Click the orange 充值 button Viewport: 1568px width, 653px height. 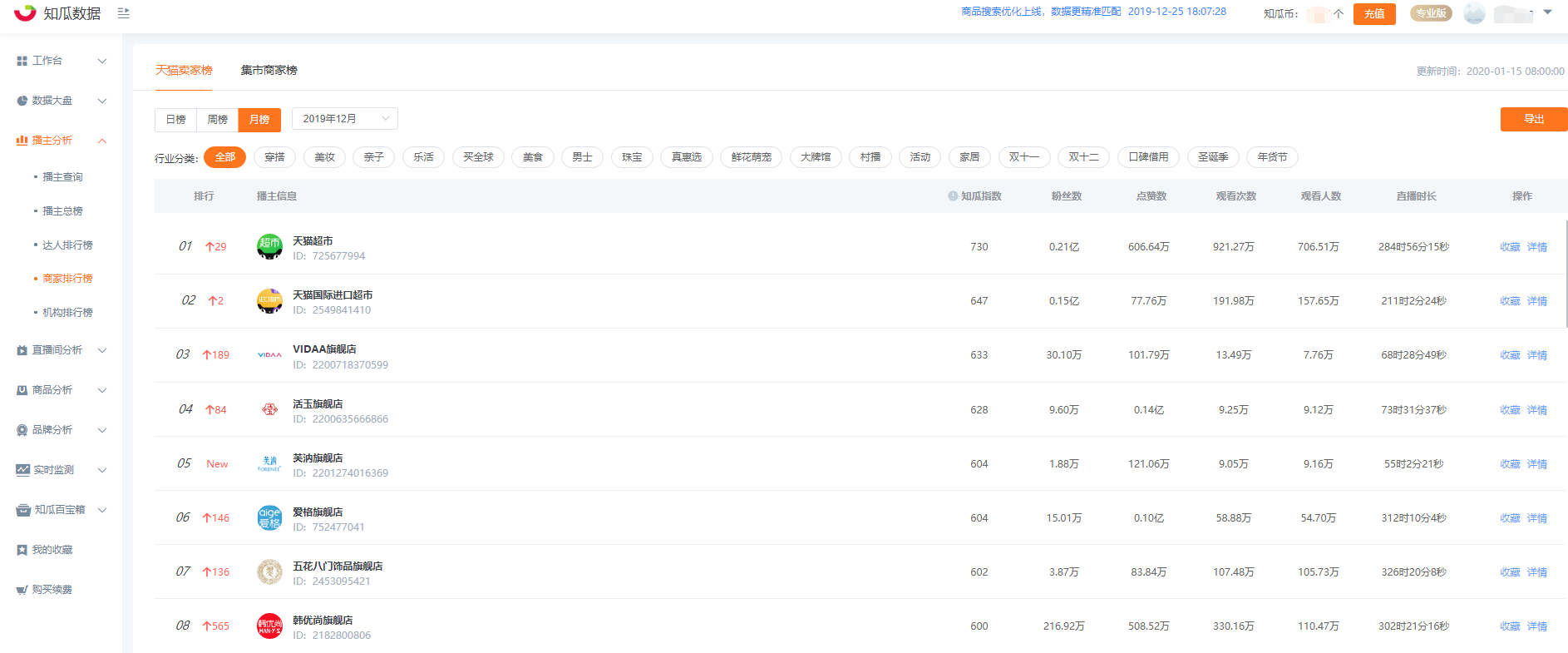point(1374,13)
